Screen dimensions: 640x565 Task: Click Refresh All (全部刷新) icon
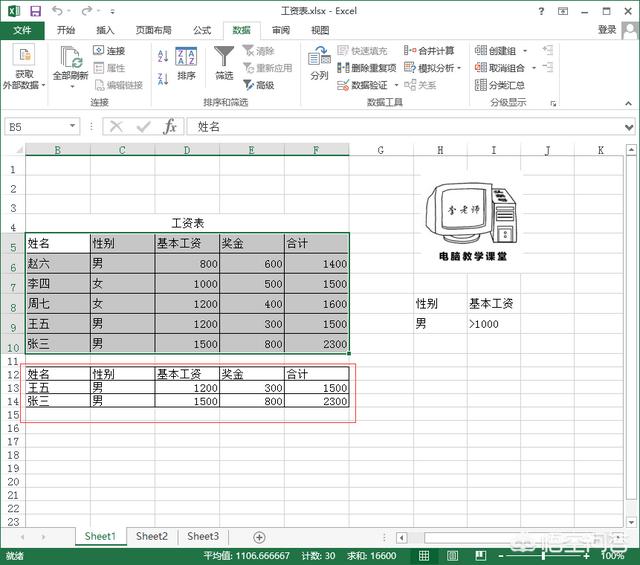(x=71, y=57)
